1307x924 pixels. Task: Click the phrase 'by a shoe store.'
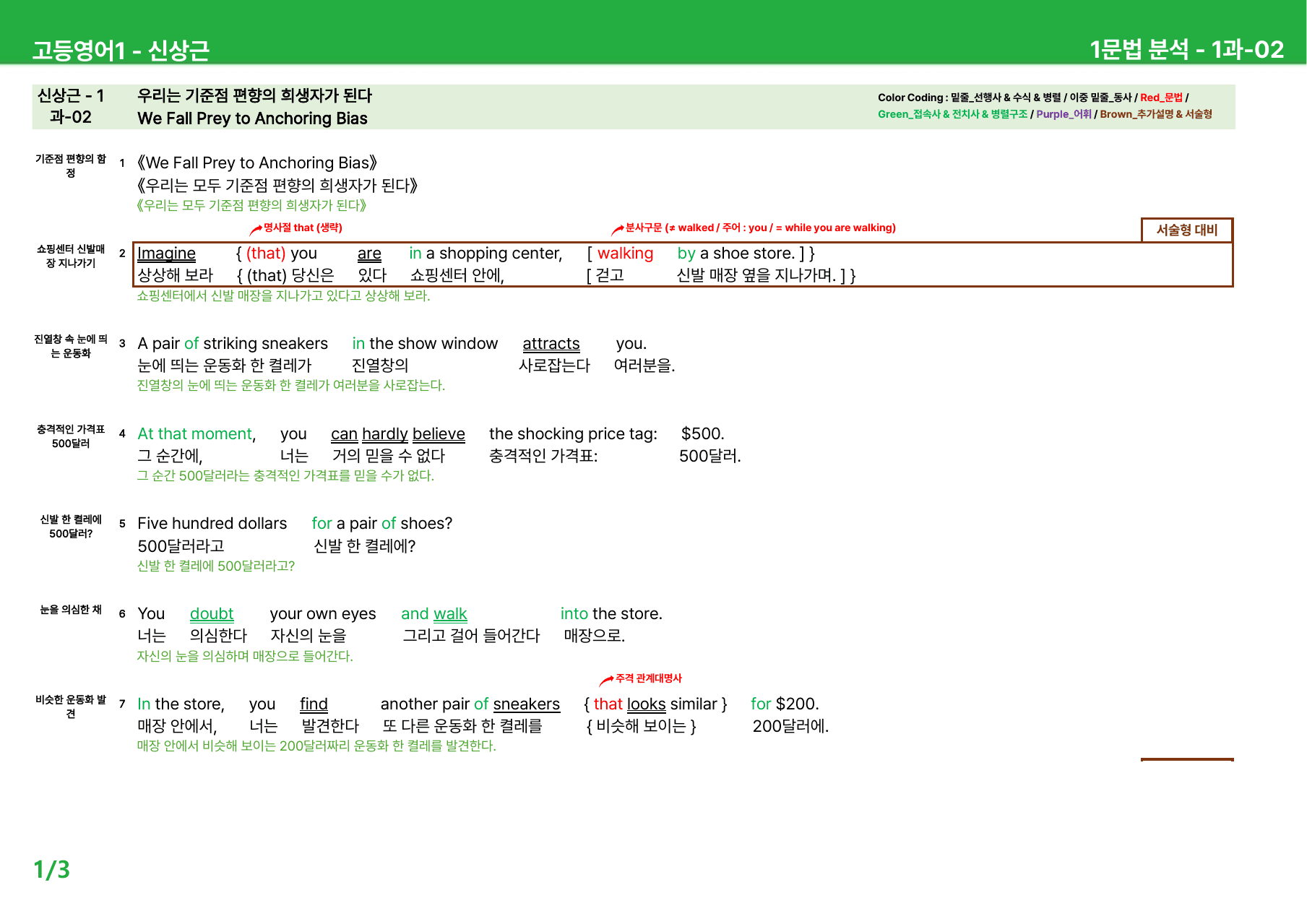tap(736, 254)
